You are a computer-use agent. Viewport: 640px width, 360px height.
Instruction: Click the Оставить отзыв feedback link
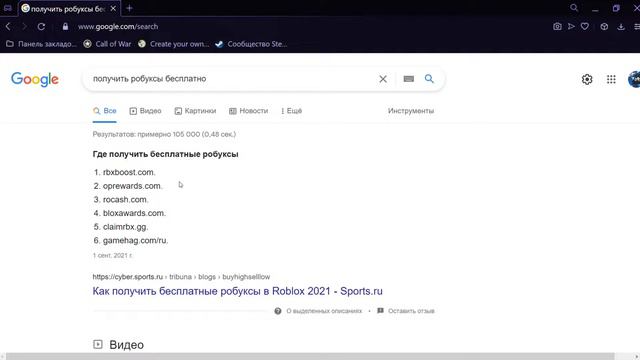pyautogui.click(x=411, y=311)
